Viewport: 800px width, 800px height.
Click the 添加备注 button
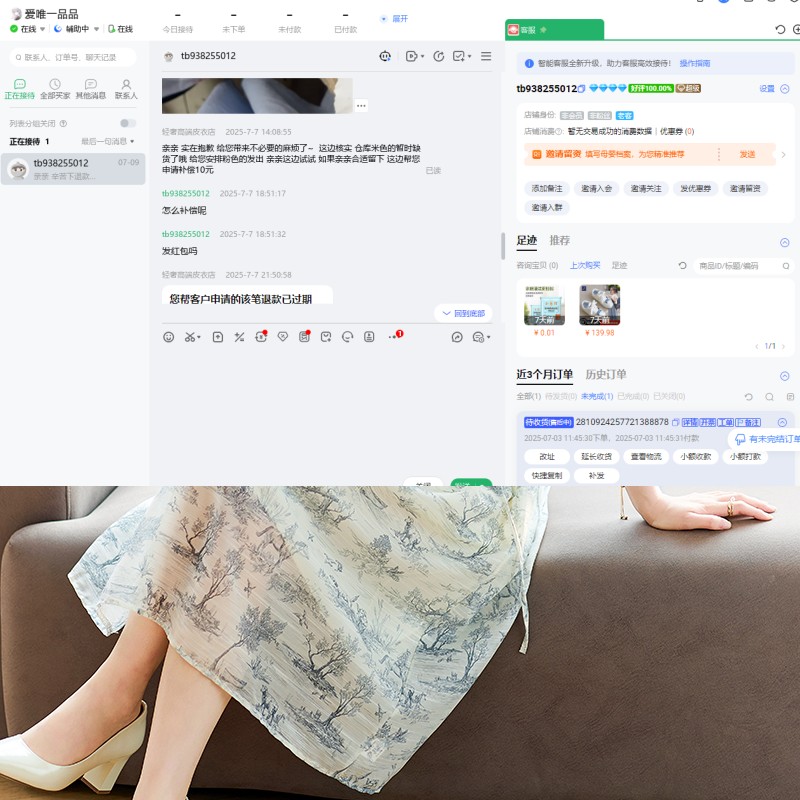click(547, 189)
